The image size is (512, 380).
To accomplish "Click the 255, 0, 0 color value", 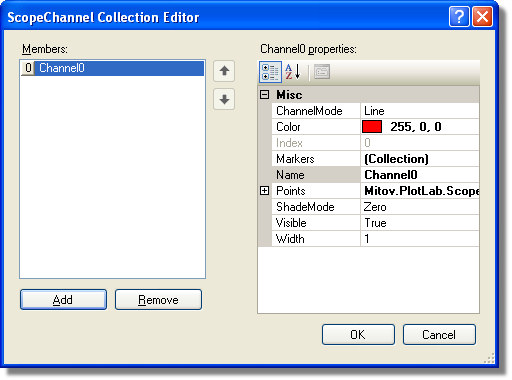I will (416, 127).
